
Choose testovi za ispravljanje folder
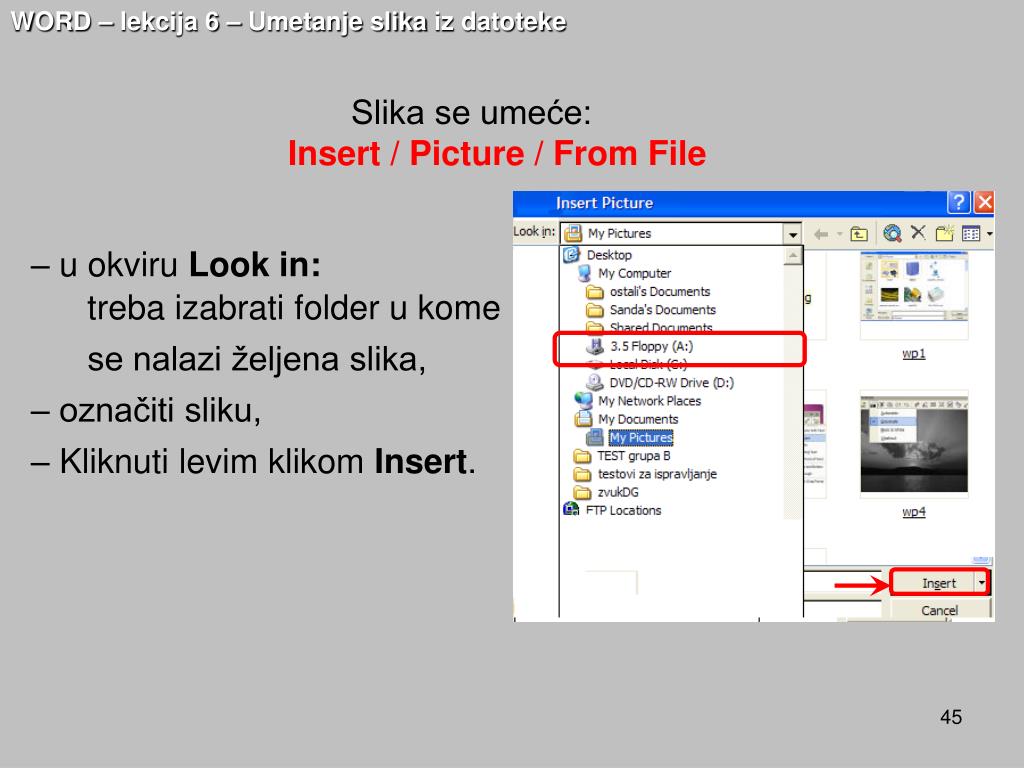tap(657, 474)
